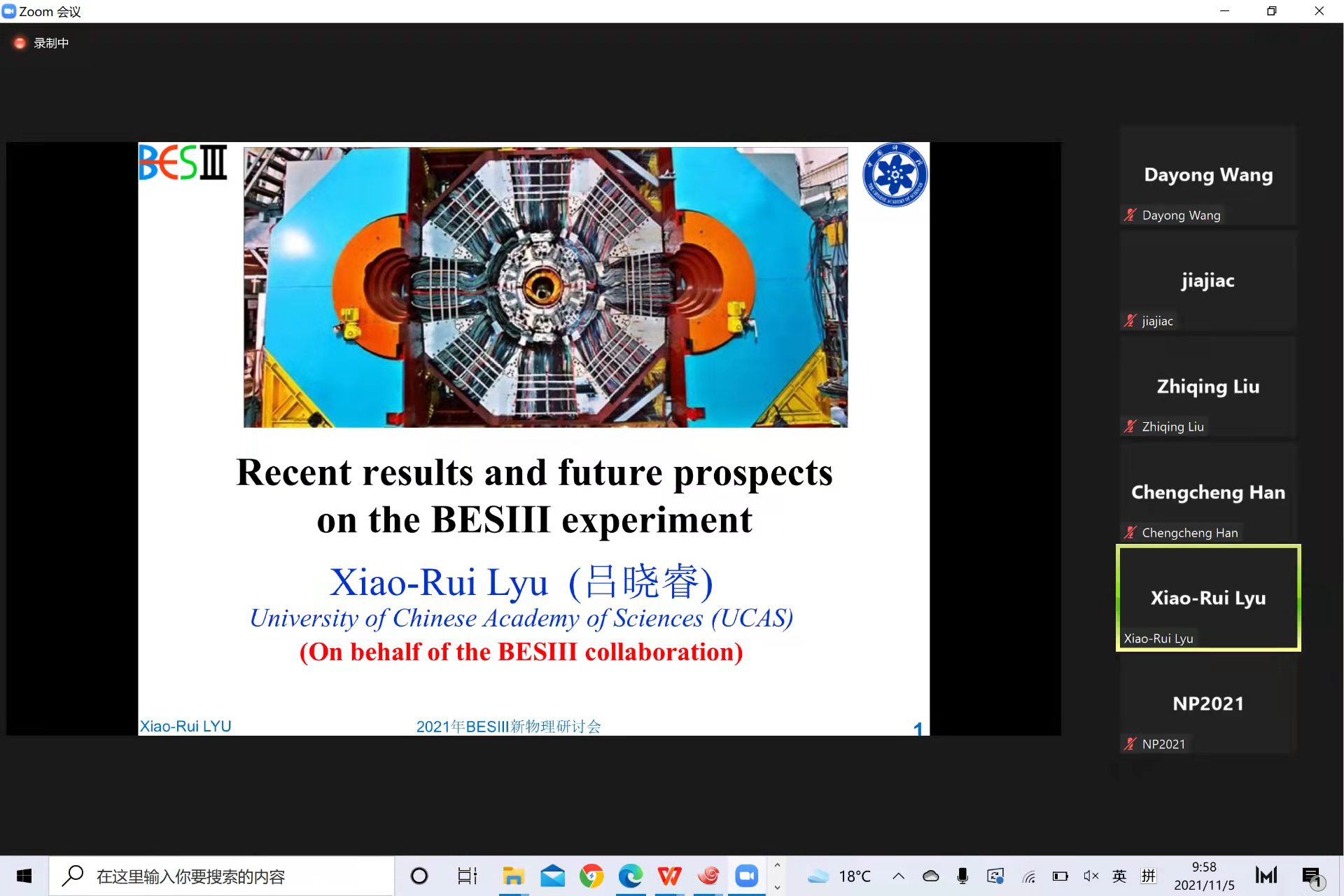Open WPS Office from the taskbar
The height and width of the screenshot is (896, 1344).
point(670,876)
